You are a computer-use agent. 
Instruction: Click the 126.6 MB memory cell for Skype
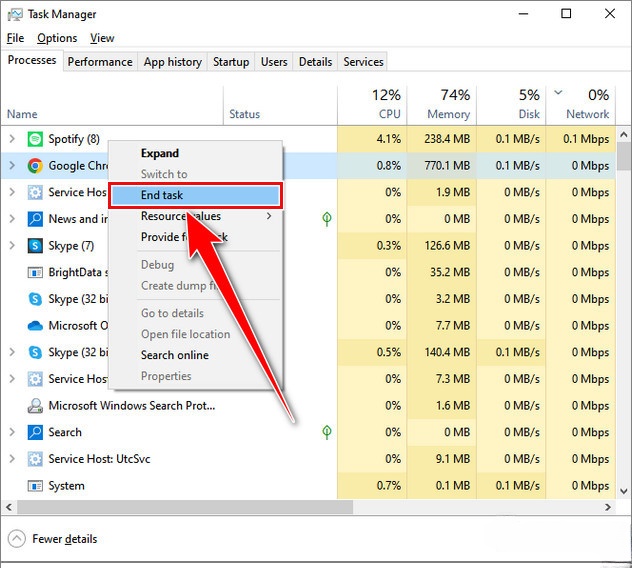point(442,246)
